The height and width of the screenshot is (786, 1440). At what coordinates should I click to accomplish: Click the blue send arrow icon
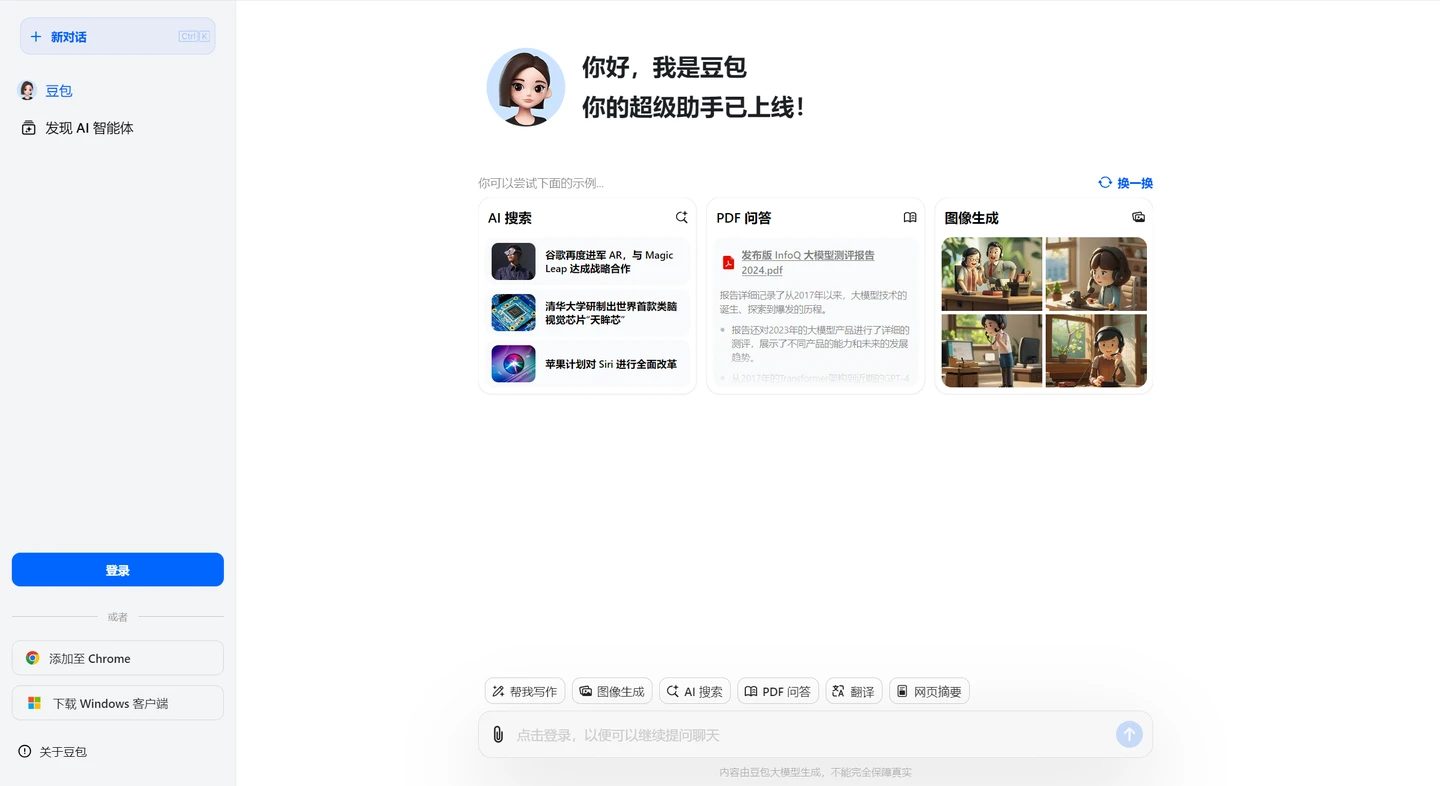click(x=1129, y=733)
